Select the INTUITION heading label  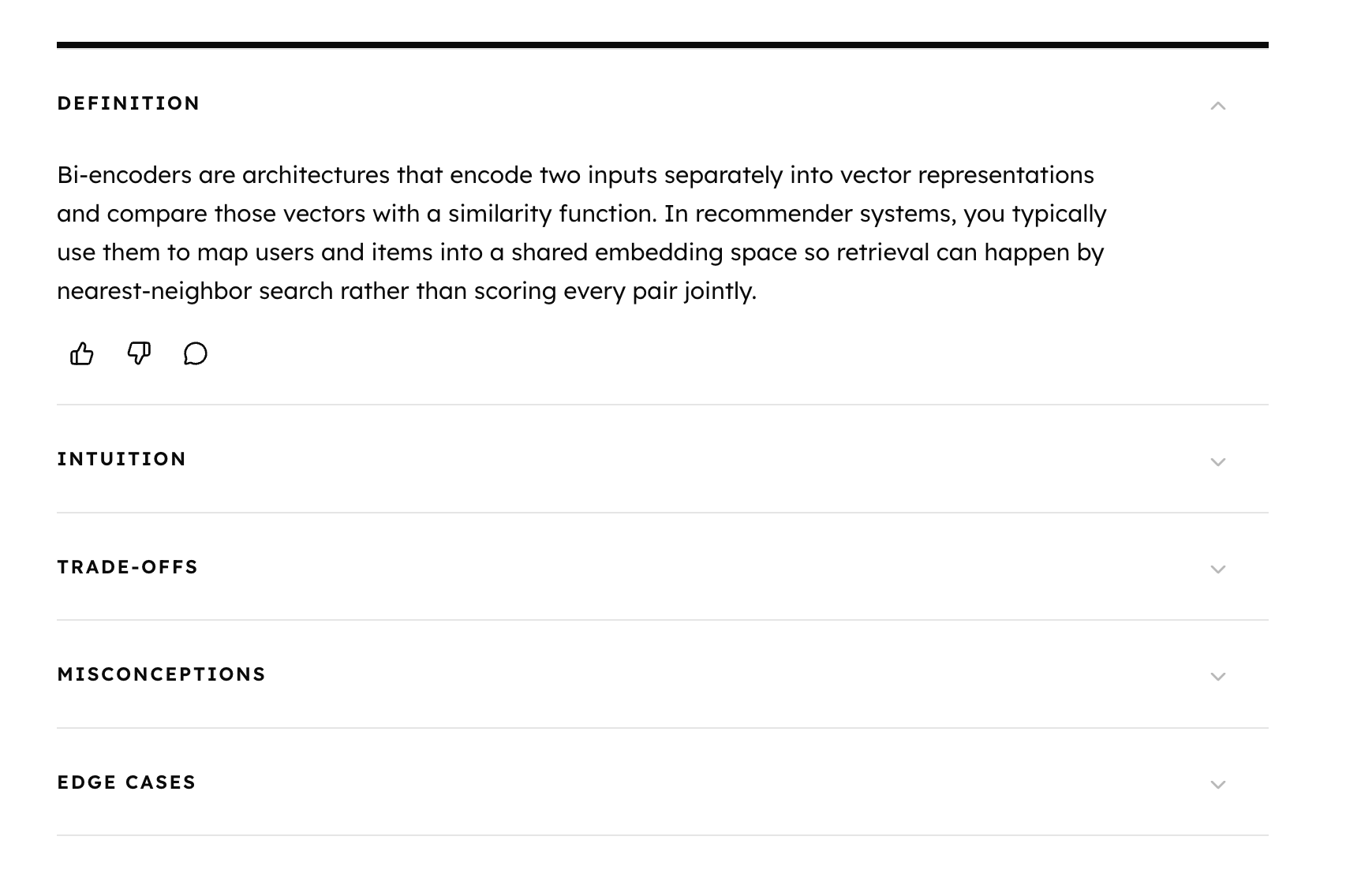122,459
